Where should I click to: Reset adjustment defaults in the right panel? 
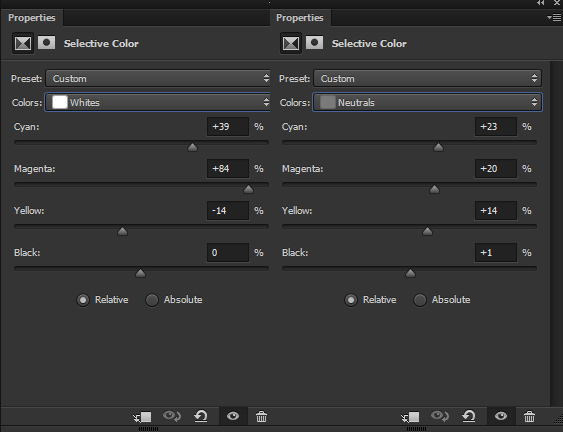(x=469, y=417)
